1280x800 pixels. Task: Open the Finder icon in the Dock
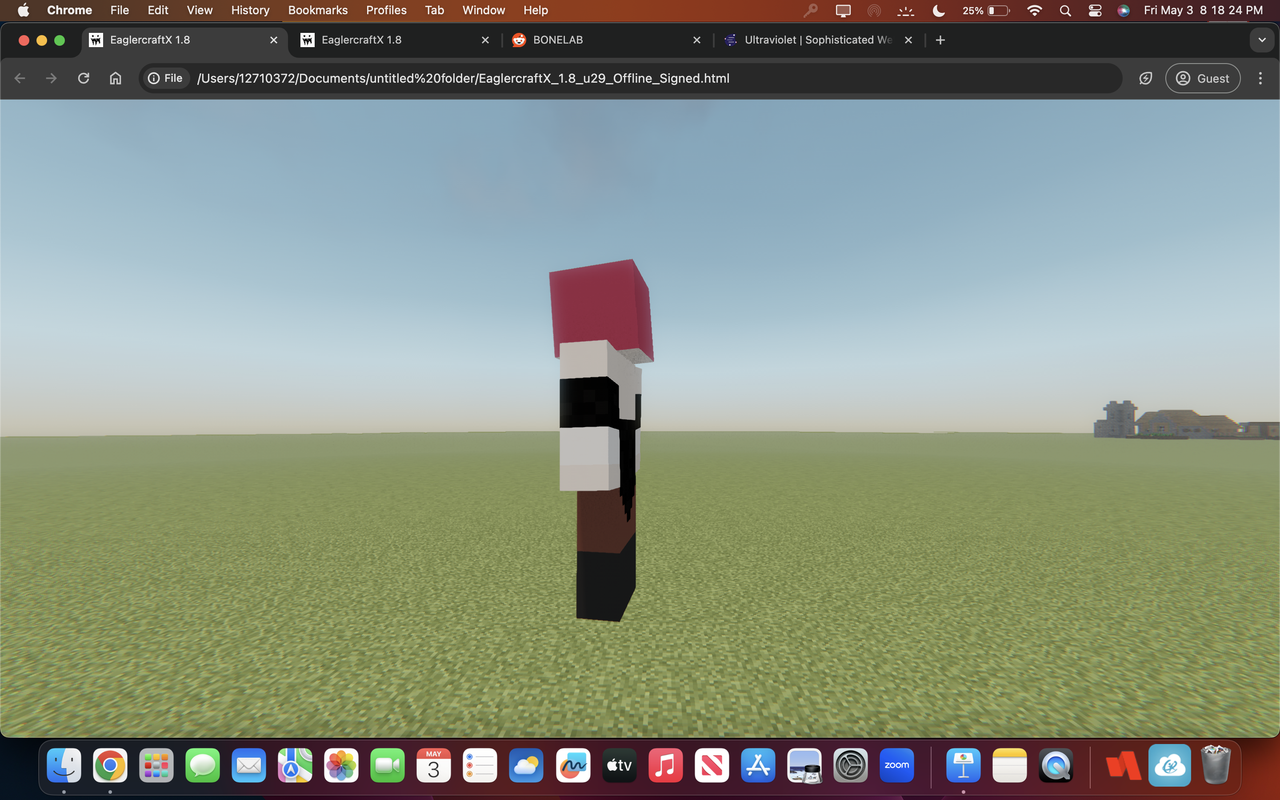point(64,766)
